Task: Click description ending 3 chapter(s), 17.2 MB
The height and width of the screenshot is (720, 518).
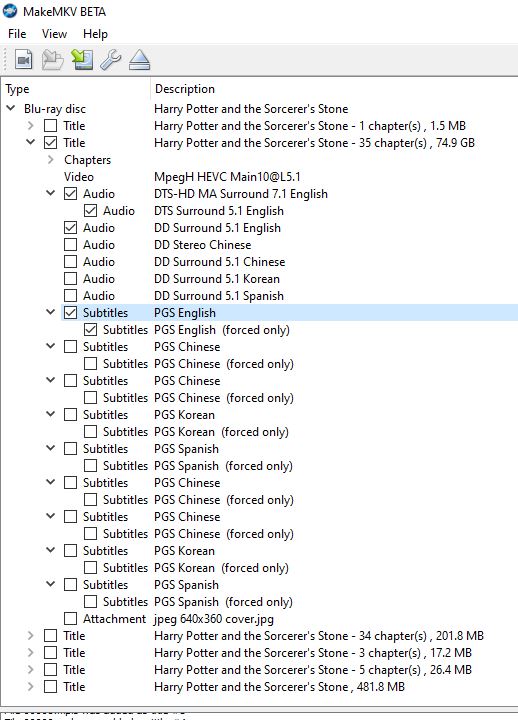Action: coord(313,652)
